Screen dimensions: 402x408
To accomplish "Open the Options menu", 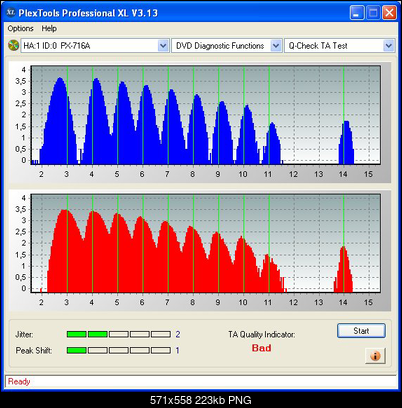I will tap(20, 29).
